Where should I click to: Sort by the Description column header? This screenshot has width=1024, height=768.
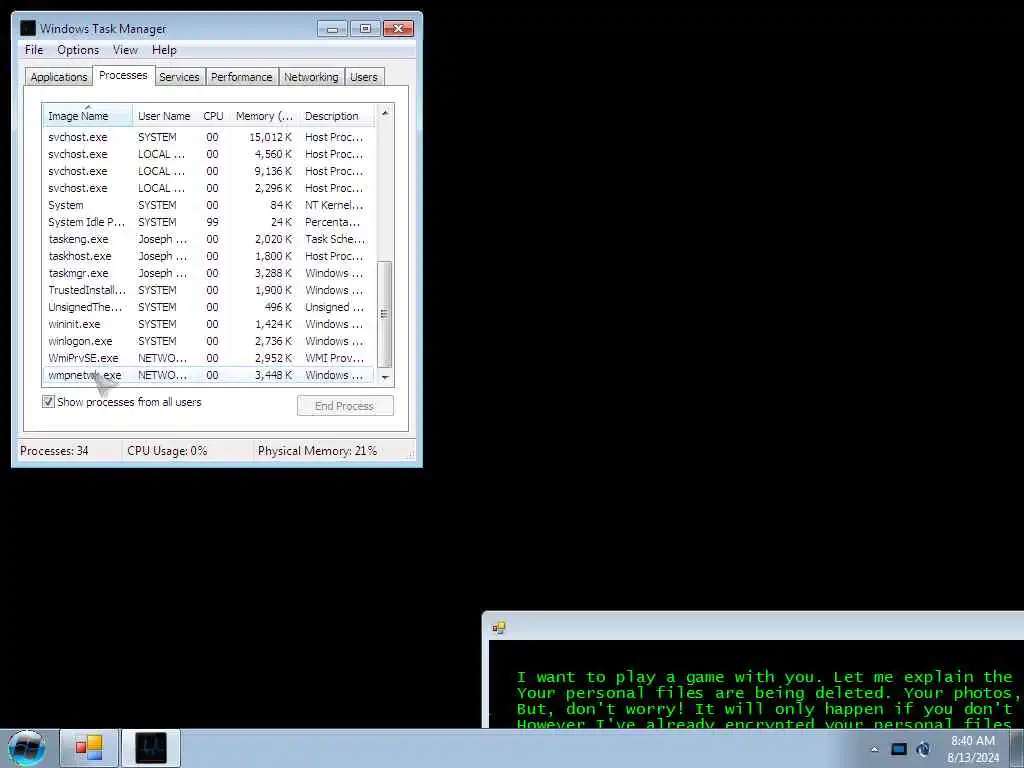coord(337,116)
